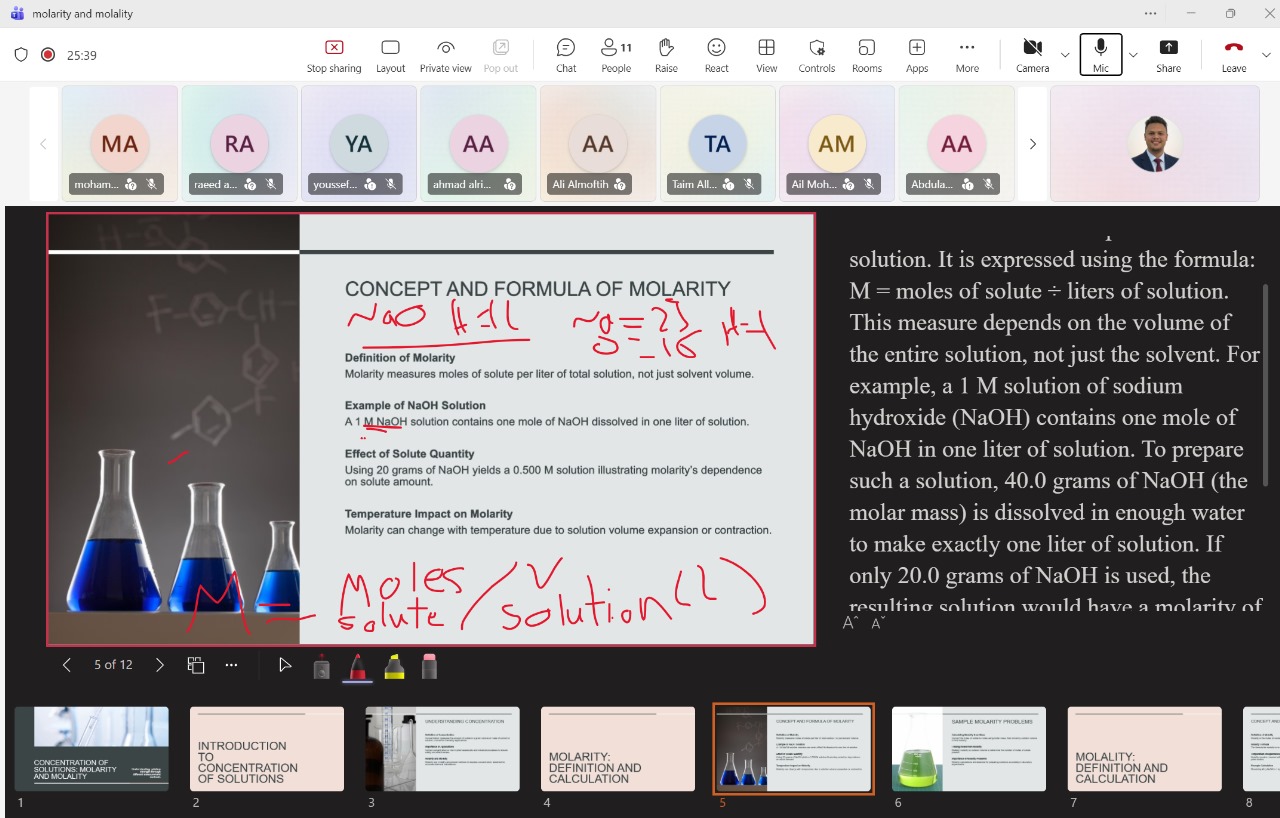Raise your hand in the meeting
Image resolution: width=1280 pixels, height=818 pixels.
click(666, 55)
